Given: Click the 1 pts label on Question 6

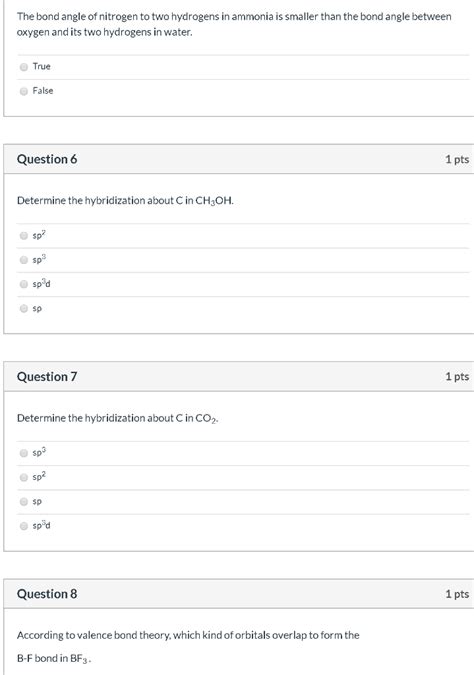Looking at the screenshot, I should pos(457,159).
